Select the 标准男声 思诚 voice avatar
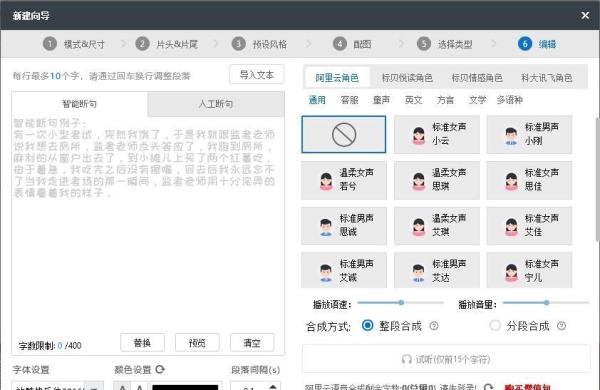 tap(326, 227)
